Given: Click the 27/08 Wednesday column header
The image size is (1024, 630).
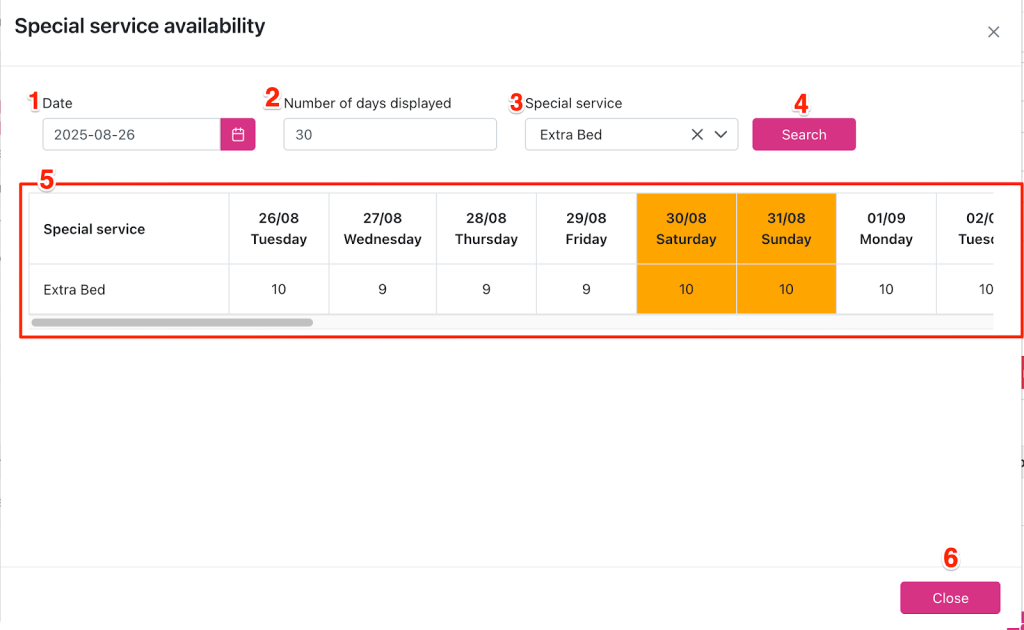Looking at the screenshot, I should (x=382, y=229).
